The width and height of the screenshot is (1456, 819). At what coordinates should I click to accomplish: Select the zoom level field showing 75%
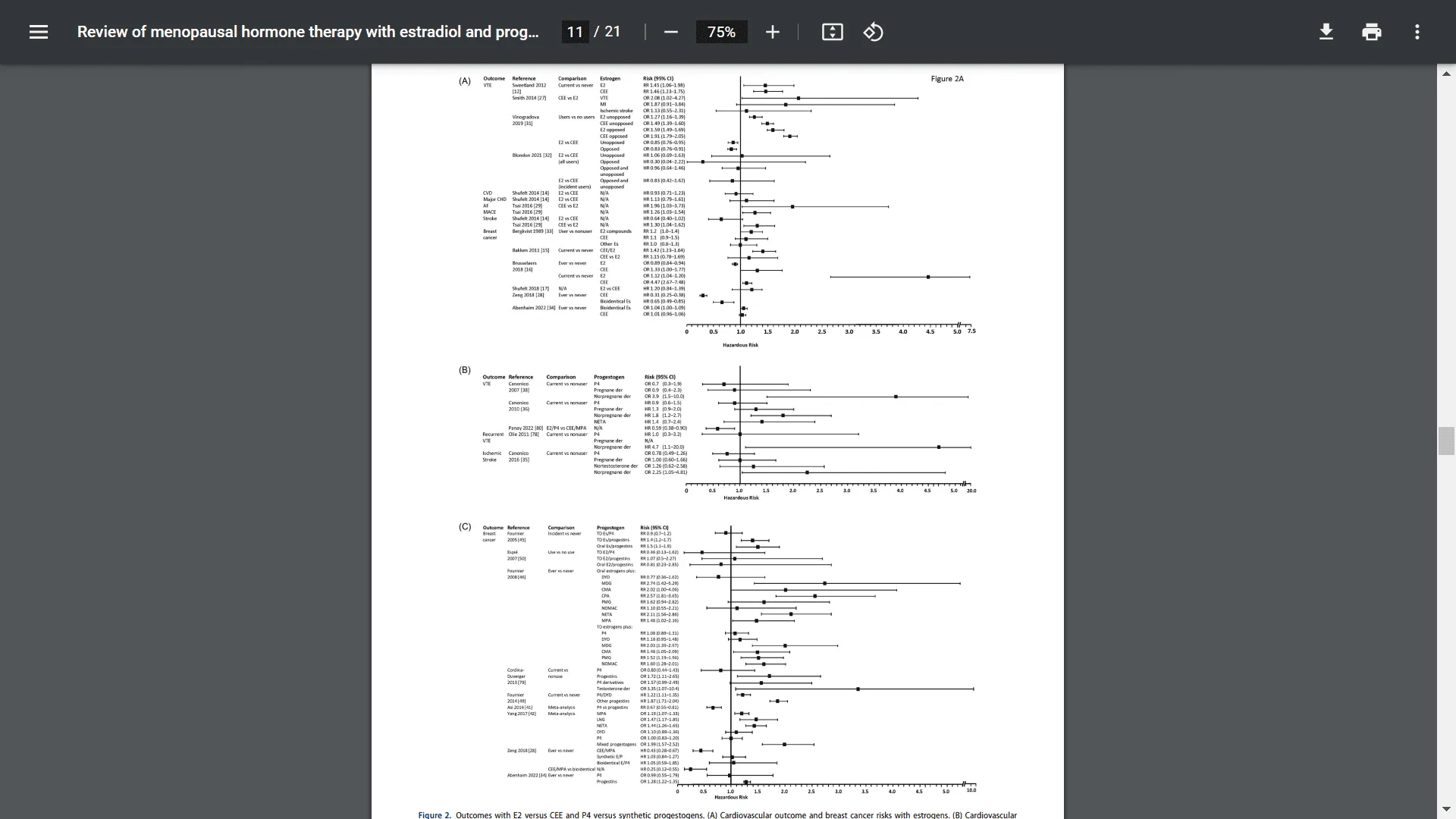point(721,32)
